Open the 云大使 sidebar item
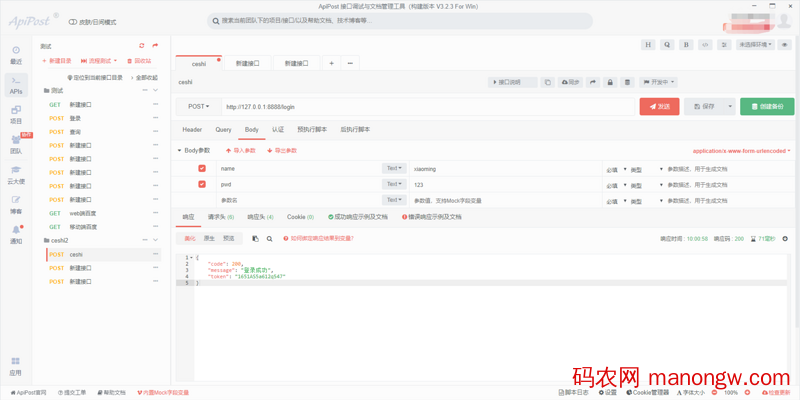 tap(16, 175)
